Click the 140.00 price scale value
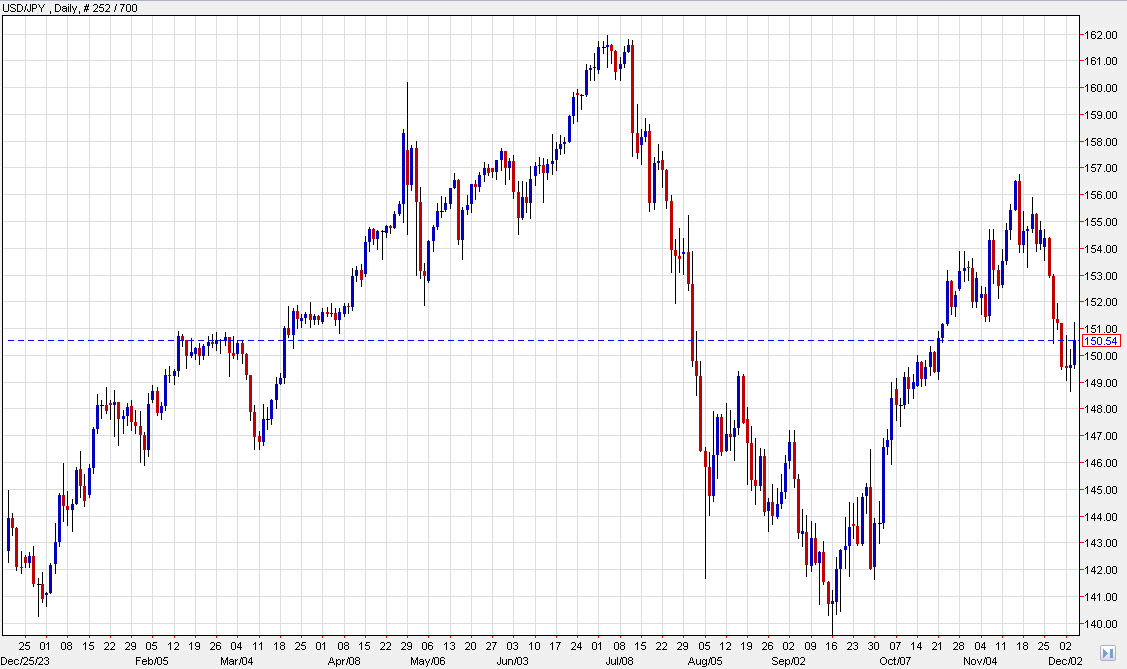 click(x=1101, y=623)
